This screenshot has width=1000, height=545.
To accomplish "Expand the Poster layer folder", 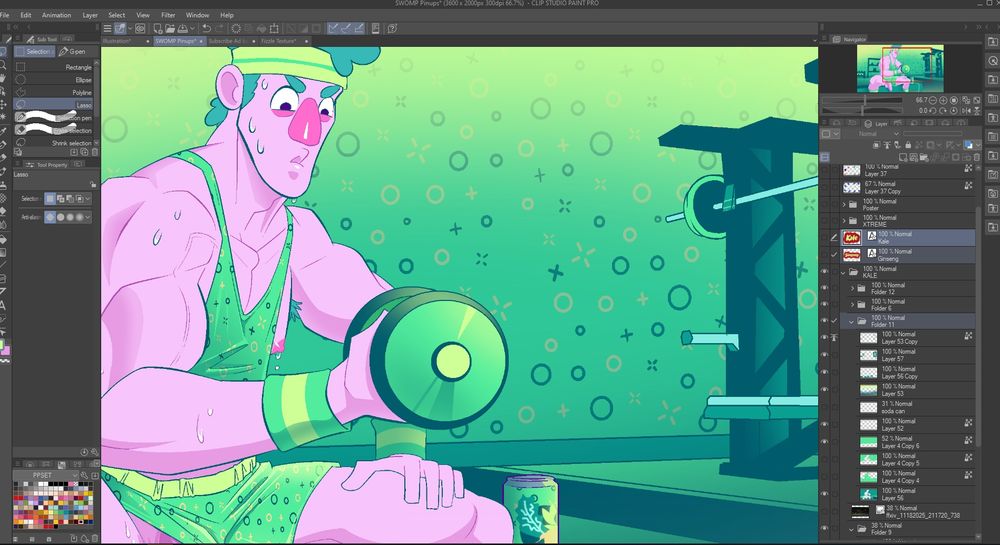I will 844,205.
